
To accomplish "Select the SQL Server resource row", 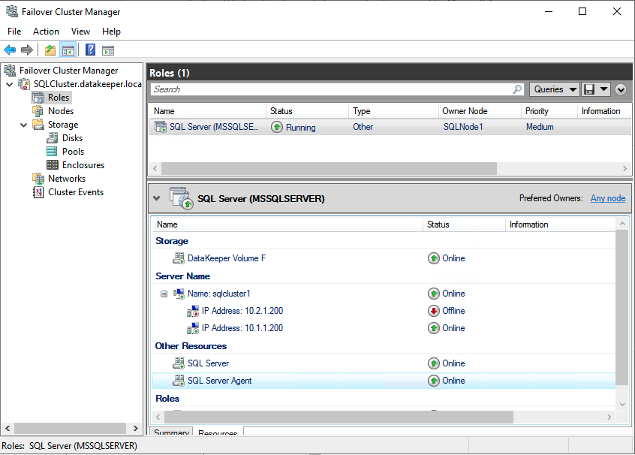I will 384,364.
